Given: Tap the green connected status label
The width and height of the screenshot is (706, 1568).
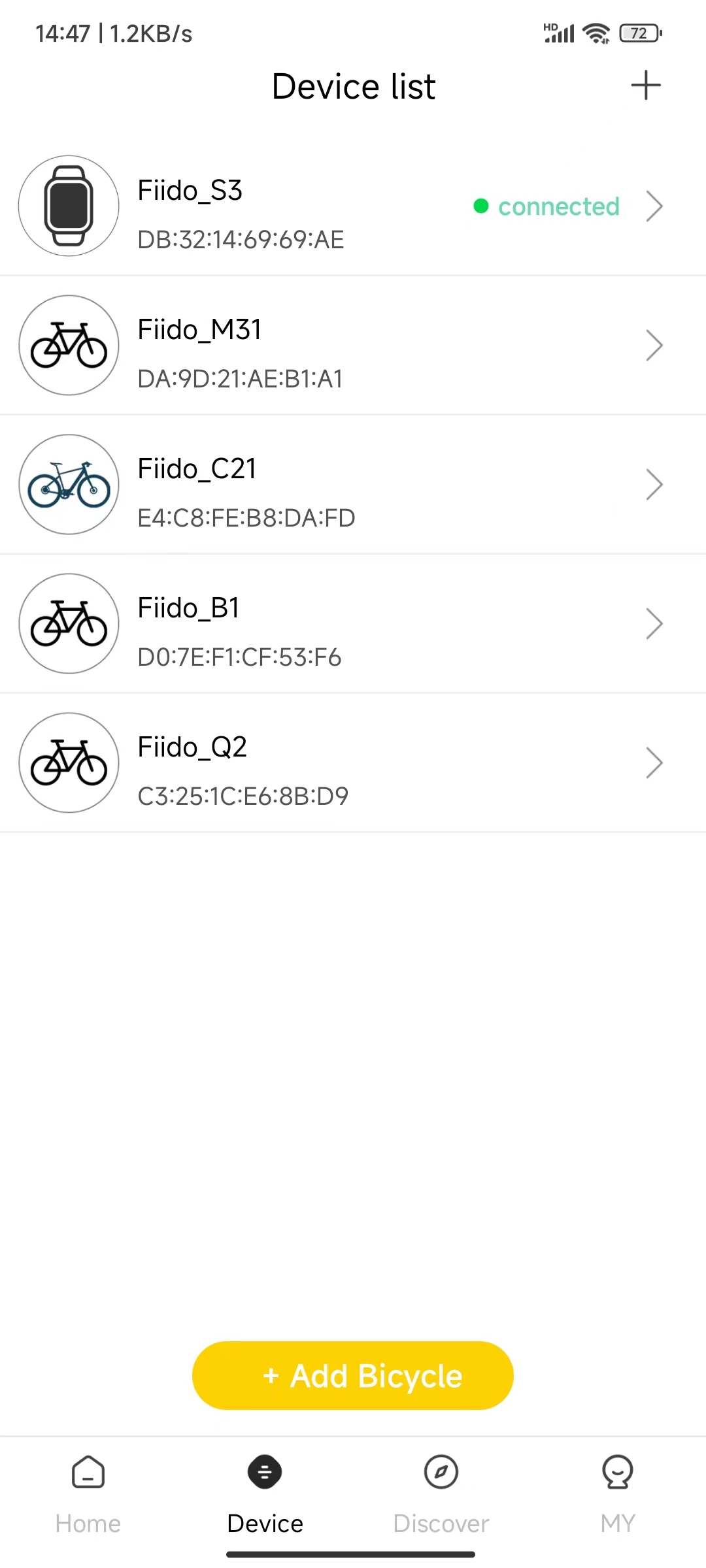Looking at the screenshot, I should coord(559,206).
